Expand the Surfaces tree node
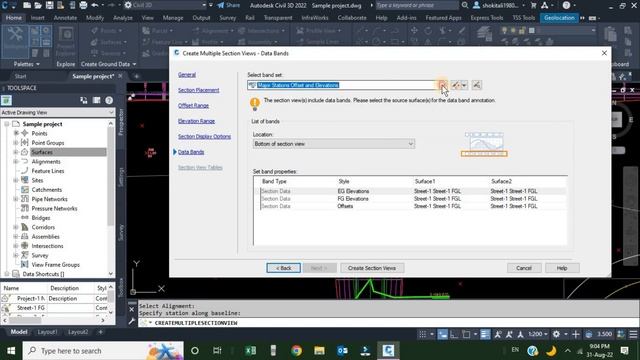The height and width of the screenshot is (360, 640). [16, 152]
